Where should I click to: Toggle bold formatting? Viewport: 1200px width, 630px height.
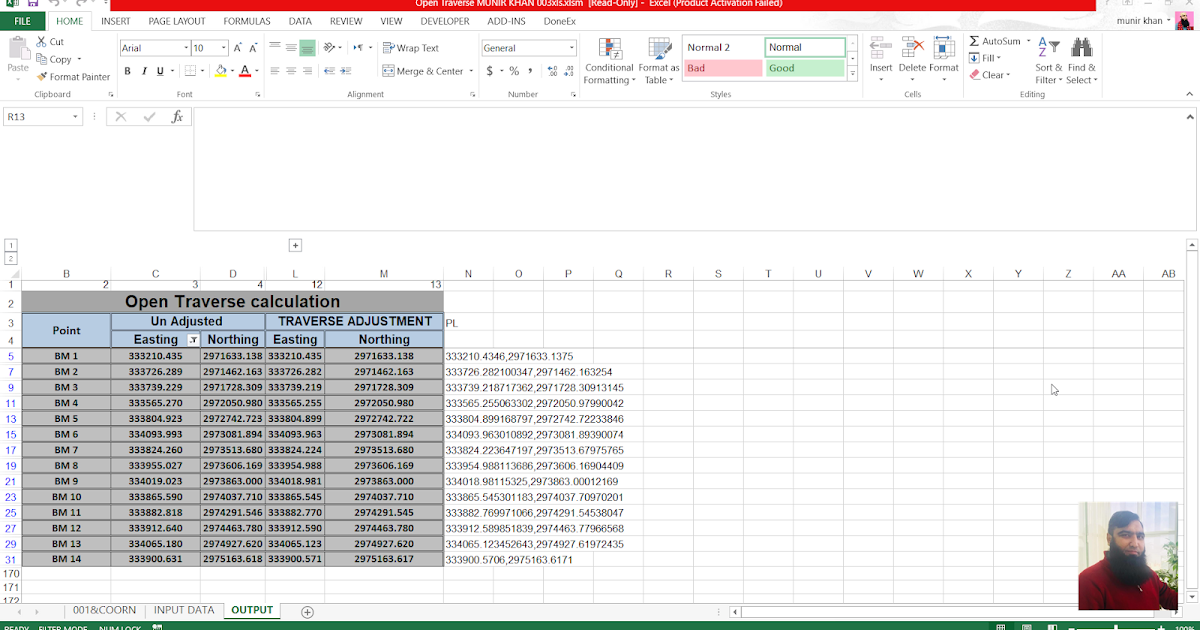[x=127, y=71]
